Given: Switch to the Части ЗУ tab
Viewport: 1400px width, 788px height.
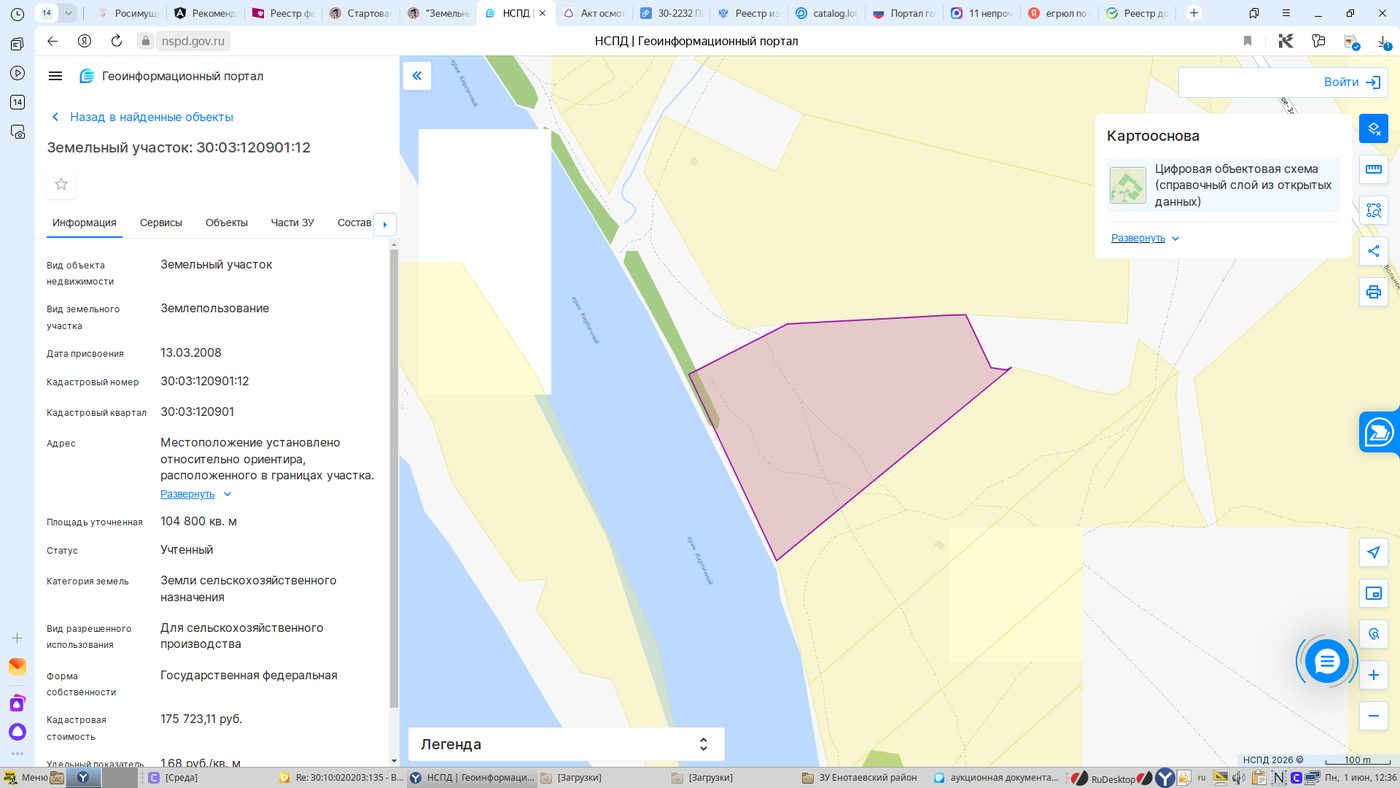Looking at the screenshot, I should click(292, 223).
